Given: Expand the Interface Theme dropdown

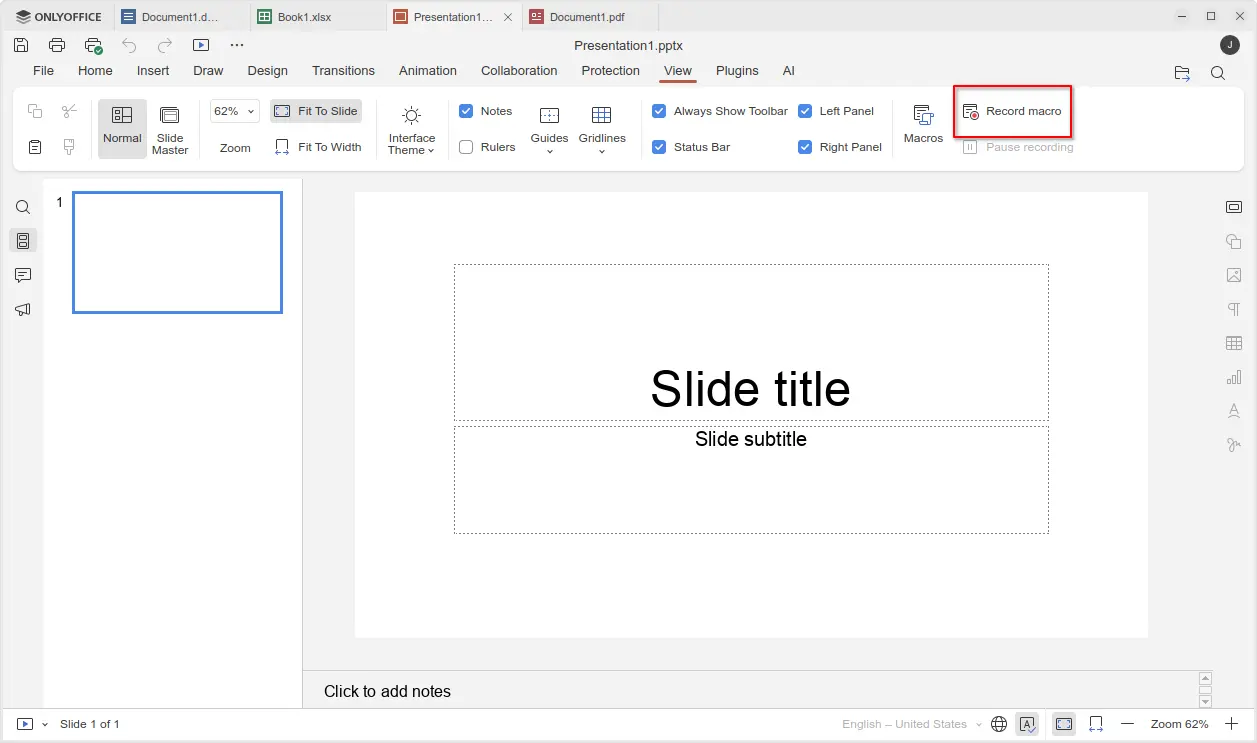Looking at the screenshot, I should tap(411, 130).
